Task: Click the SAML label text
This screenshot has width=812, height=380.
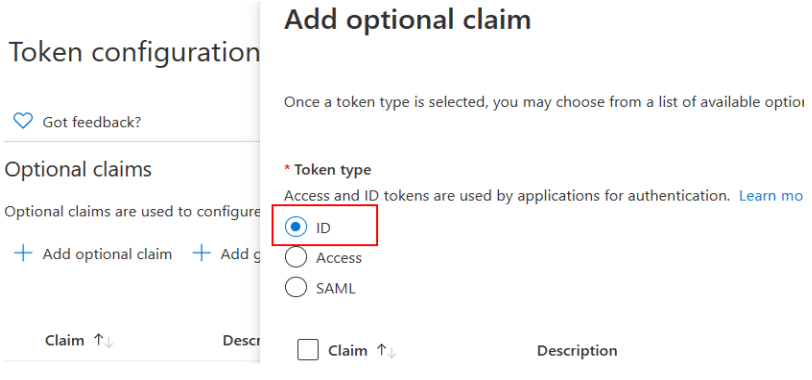Action: click(x=336, y=288)
